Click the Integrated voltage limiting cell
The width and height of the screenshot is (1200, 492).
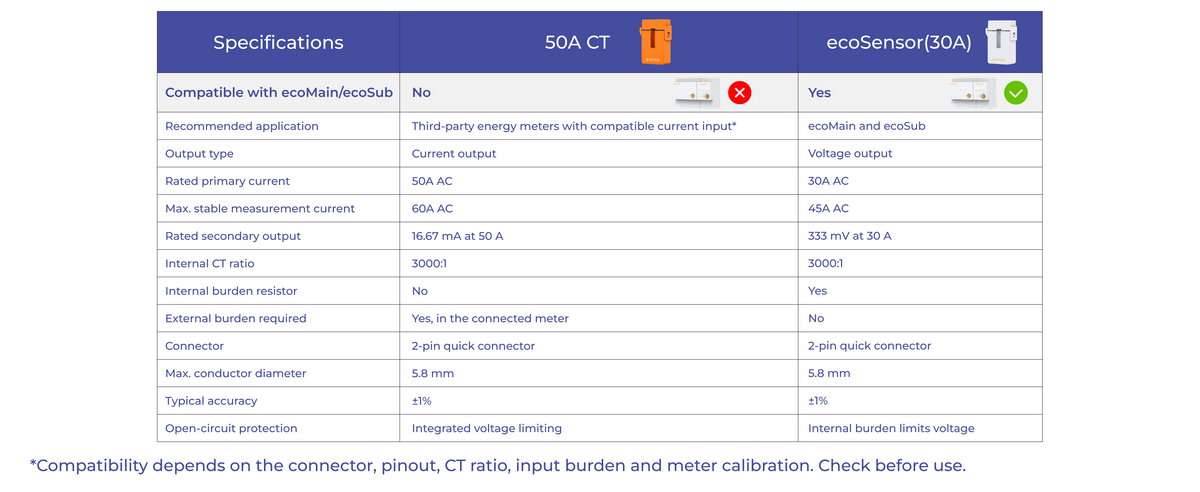point(487,428)
